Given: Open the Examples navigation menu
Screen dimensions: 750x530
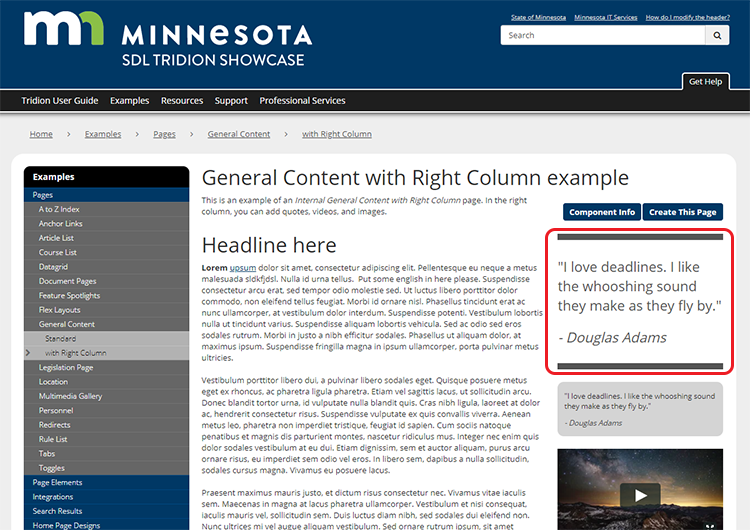Looking at the screenshot, I should (x=130, y=100).
